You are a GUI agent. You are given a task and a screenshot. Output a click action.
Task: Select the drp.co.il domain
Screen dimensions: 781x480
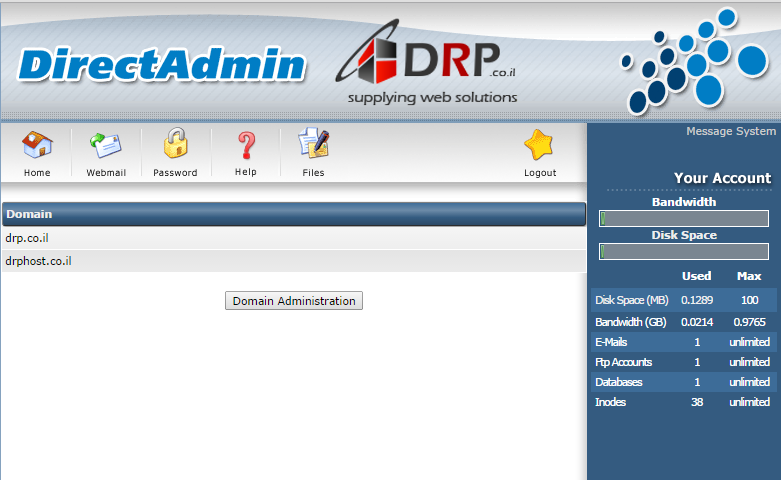(28, 238)
